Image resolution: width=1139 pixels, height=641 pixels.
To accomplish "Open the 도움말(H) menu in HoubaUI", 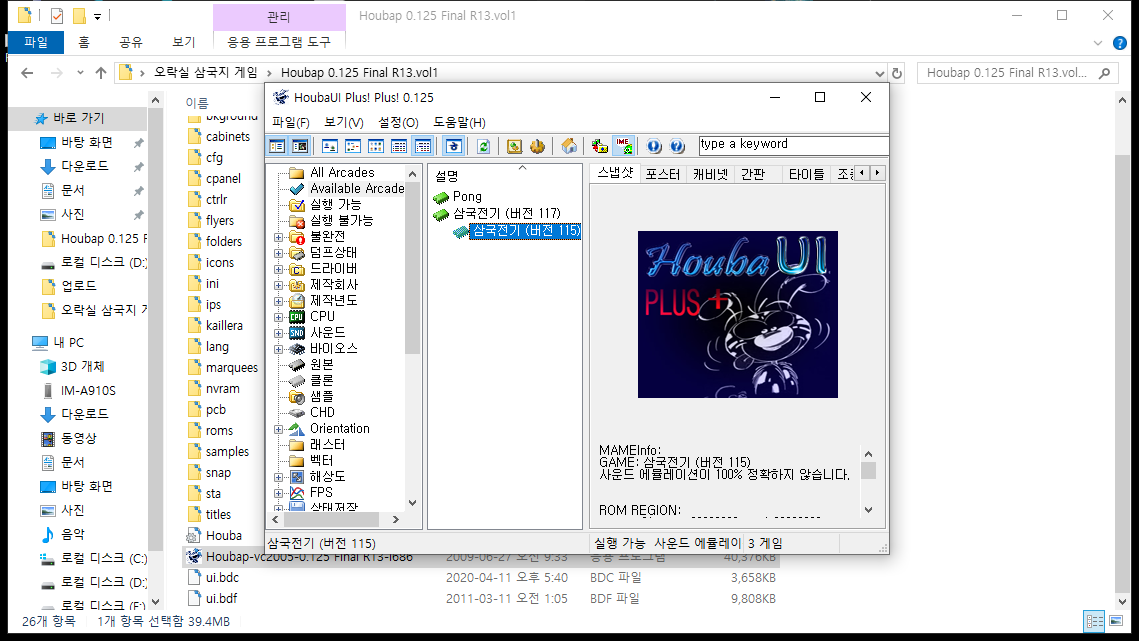I will click(x=459, y=122).
